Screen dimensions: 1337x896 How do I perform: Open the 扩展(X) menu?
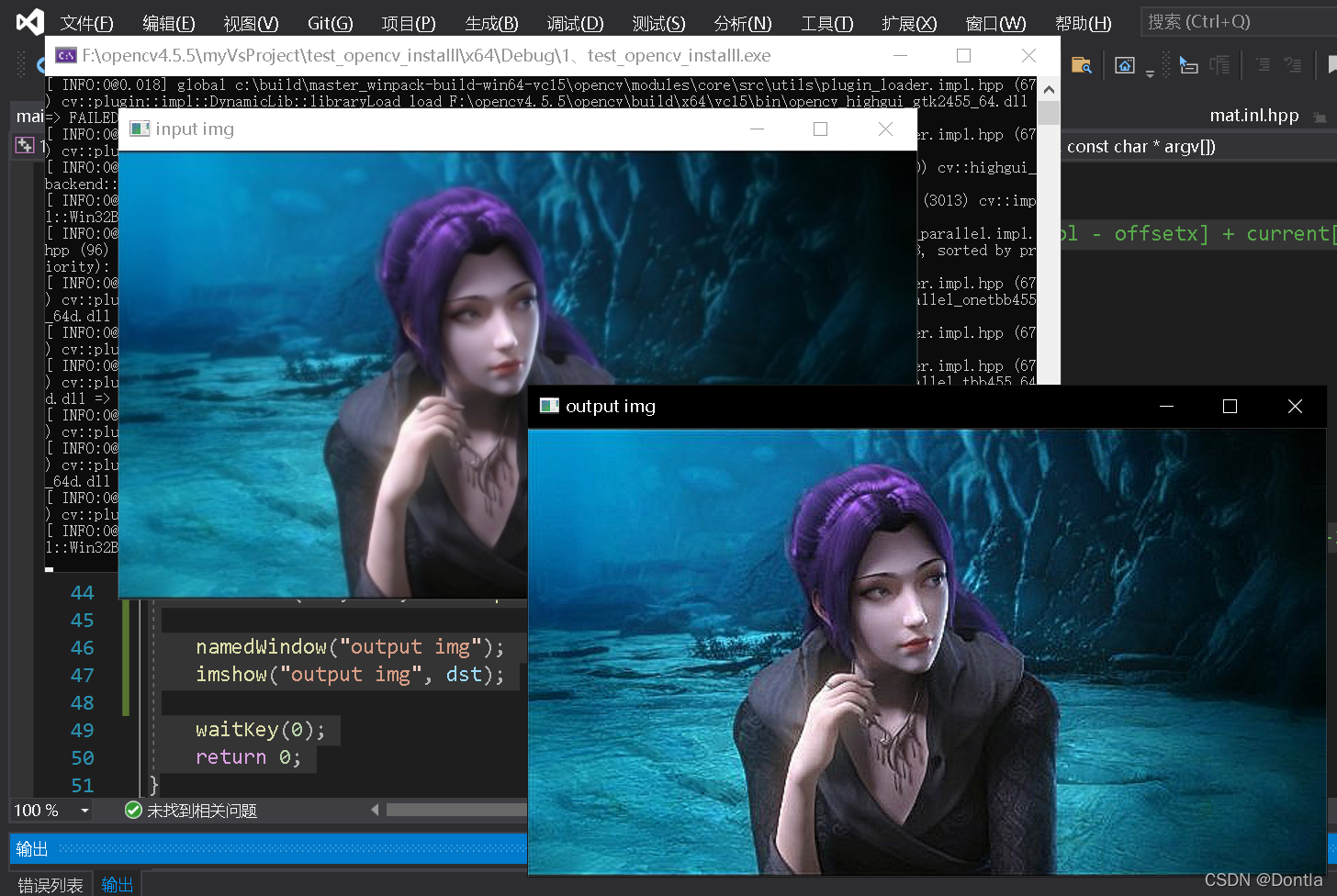click(909, 24)
